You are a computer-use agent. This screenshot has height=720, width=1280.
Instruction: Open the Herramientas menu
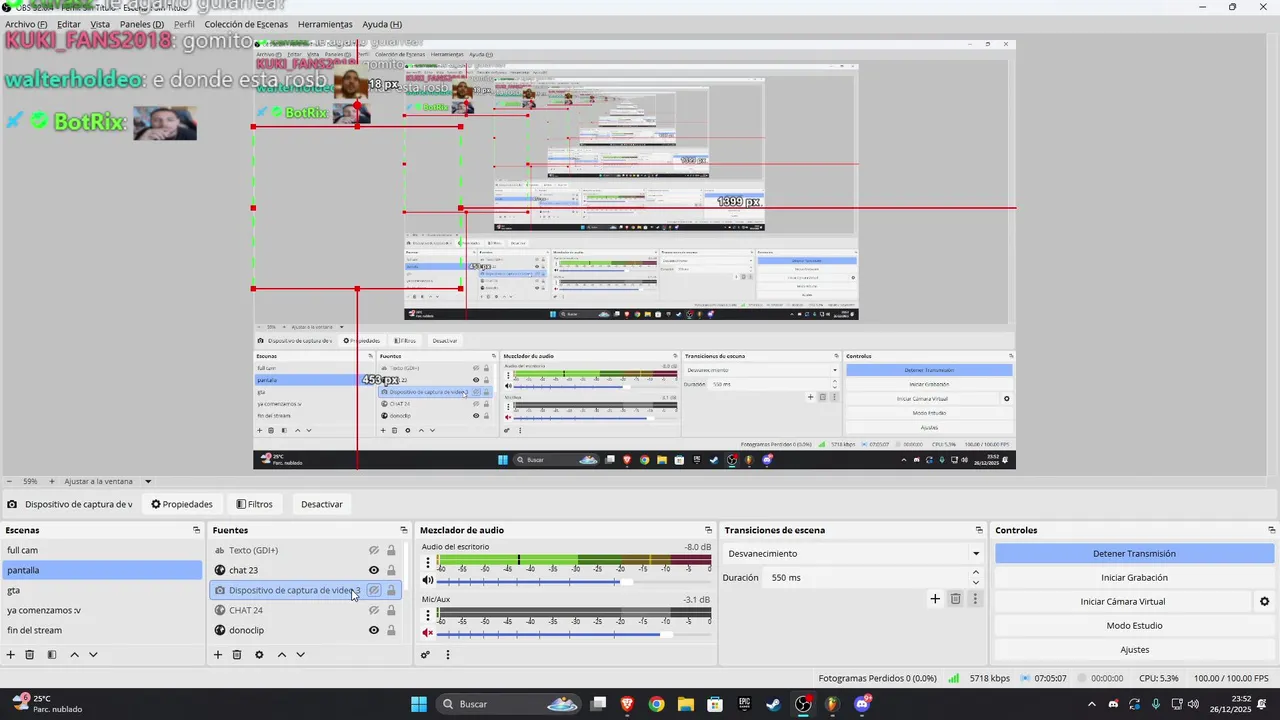325,24
